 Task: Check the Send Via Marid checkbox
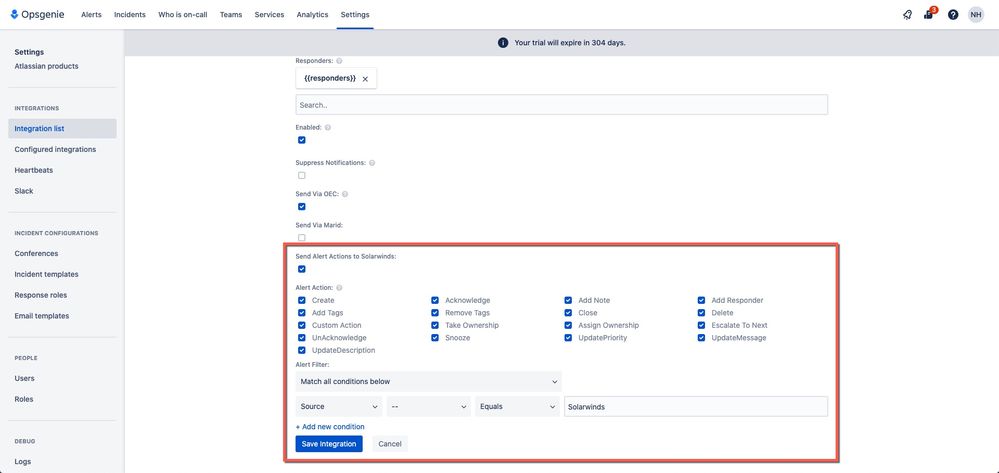click(301, 237)
